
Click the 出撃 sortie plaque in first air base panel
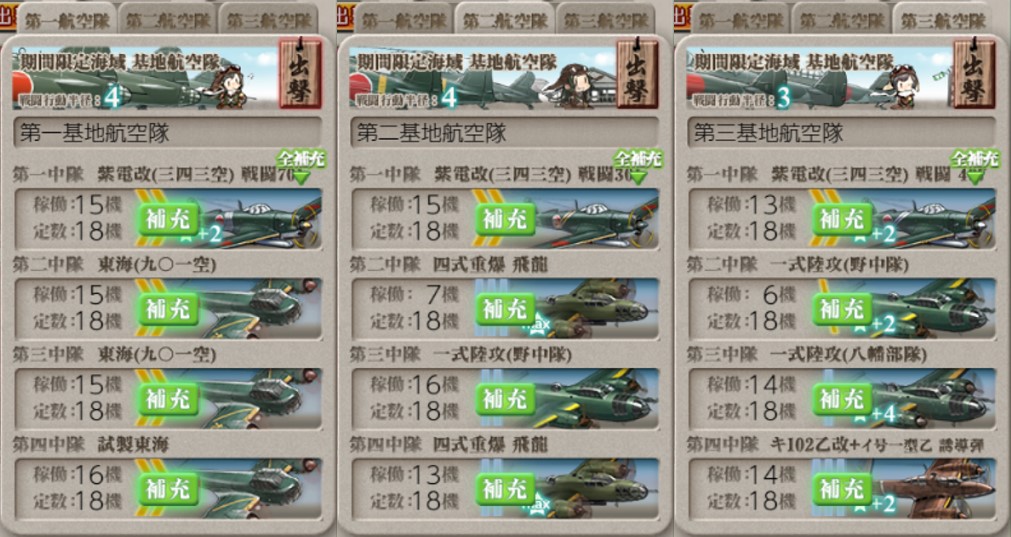300,73
